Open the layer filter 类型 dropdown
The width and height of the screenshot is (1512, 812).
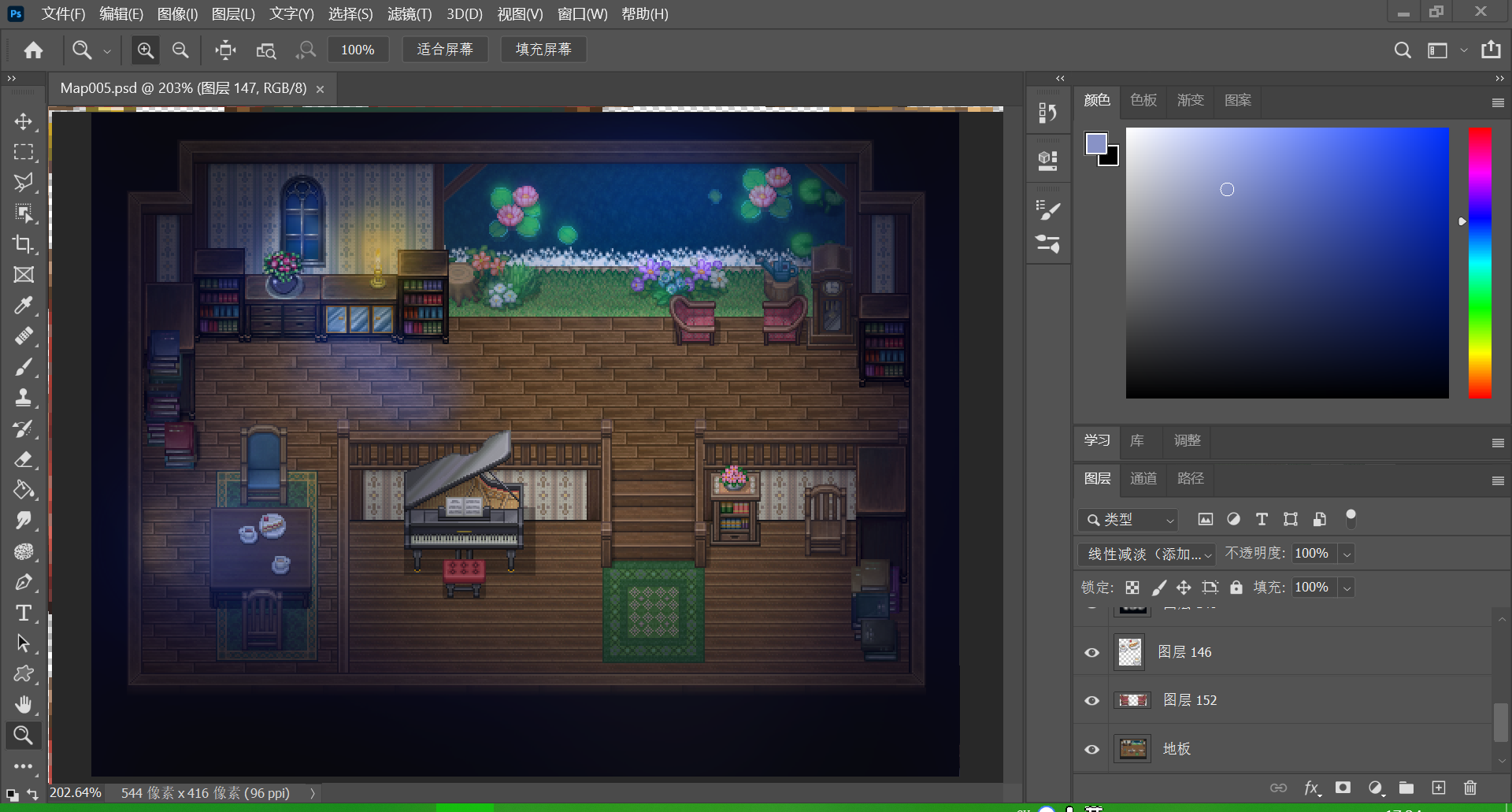pos(1128,520)
